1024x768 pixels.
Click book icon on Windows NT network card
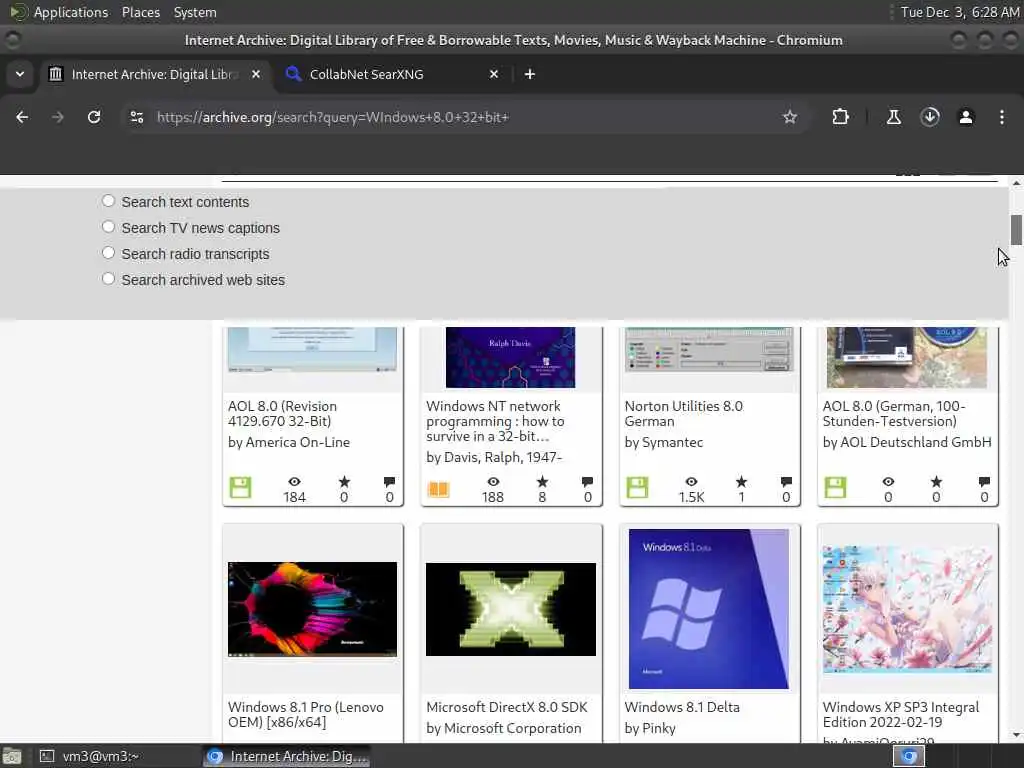[438, 488]
